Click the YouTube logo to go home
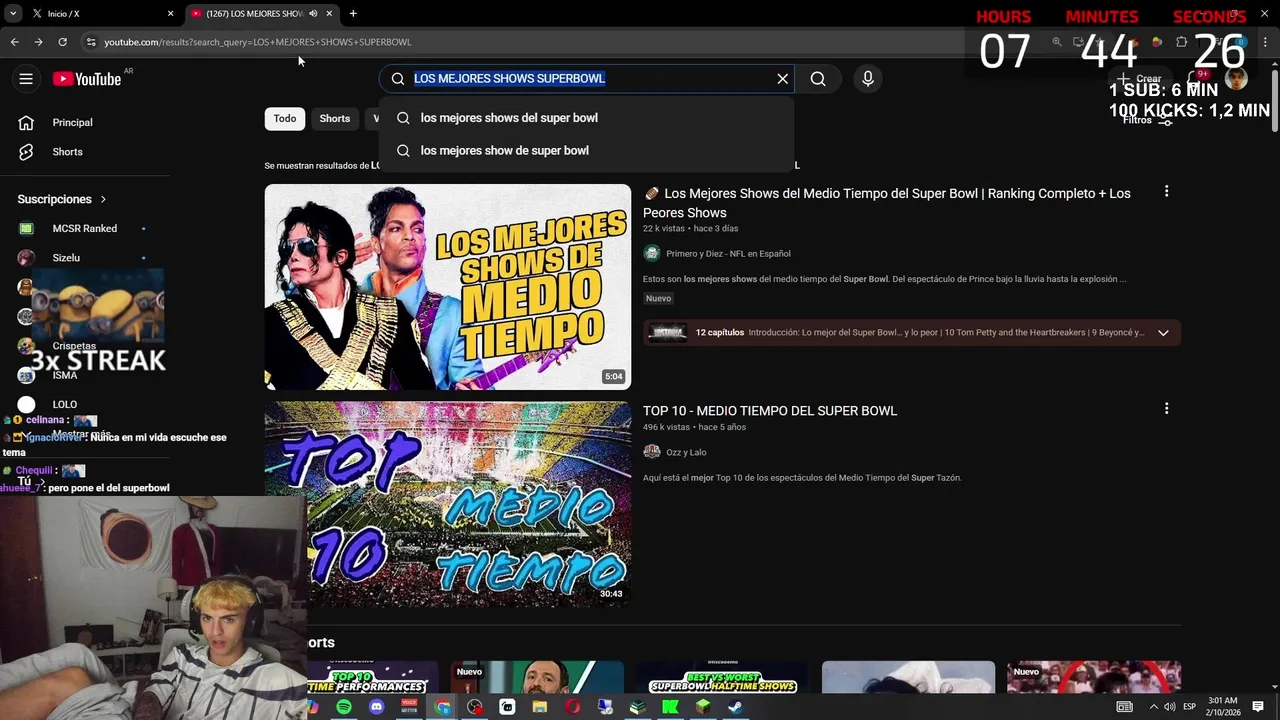 tap(87, 79)
